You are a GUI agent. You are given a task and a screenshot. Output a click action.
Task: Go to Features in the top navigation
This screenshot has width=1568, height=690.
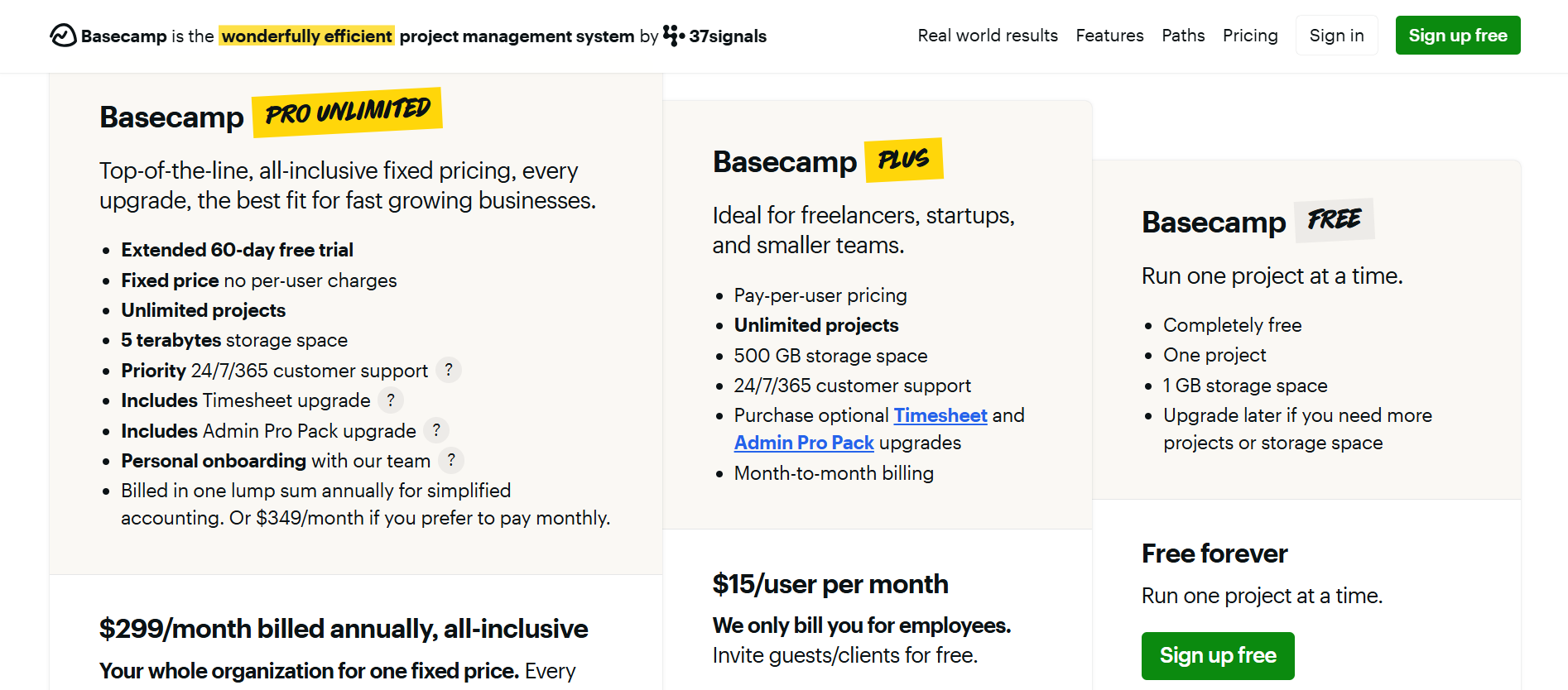pos(1109,36)
